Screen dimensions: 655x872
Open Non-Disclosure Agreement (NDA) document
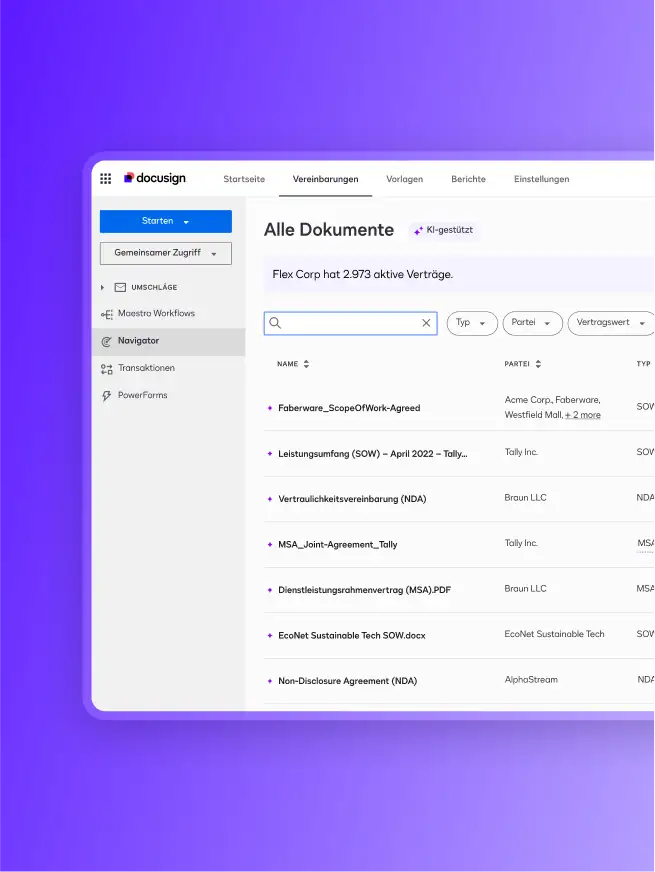point(348,681)
